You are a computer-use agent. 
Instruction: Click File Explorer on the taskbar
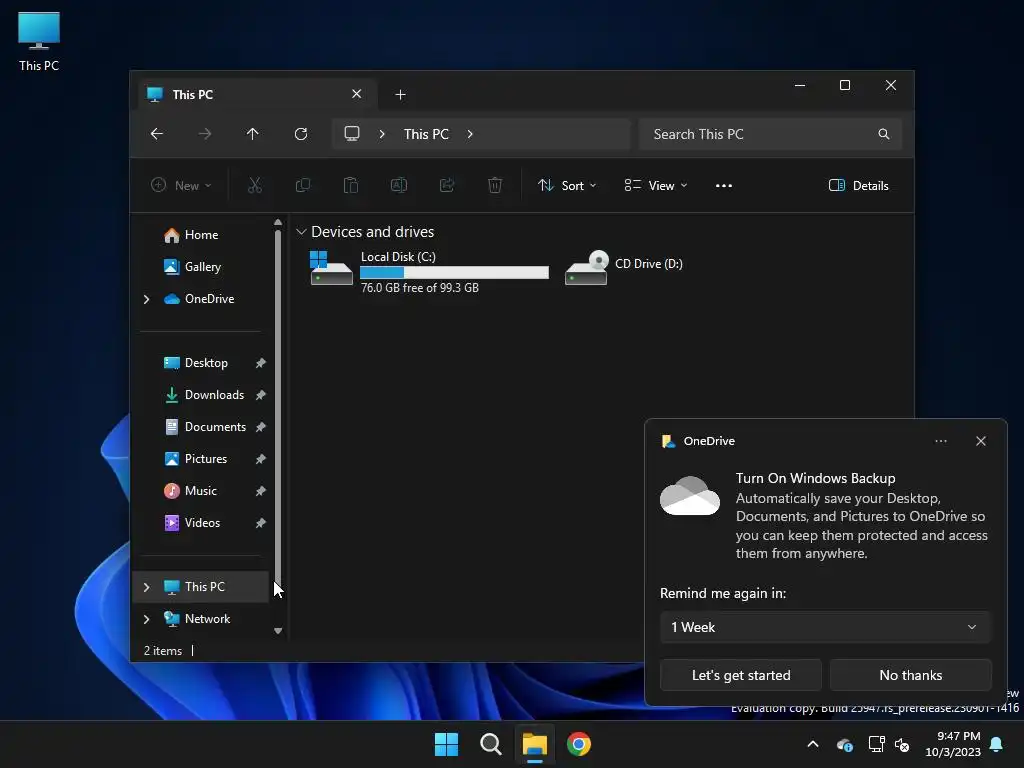[x=534, y=744]
